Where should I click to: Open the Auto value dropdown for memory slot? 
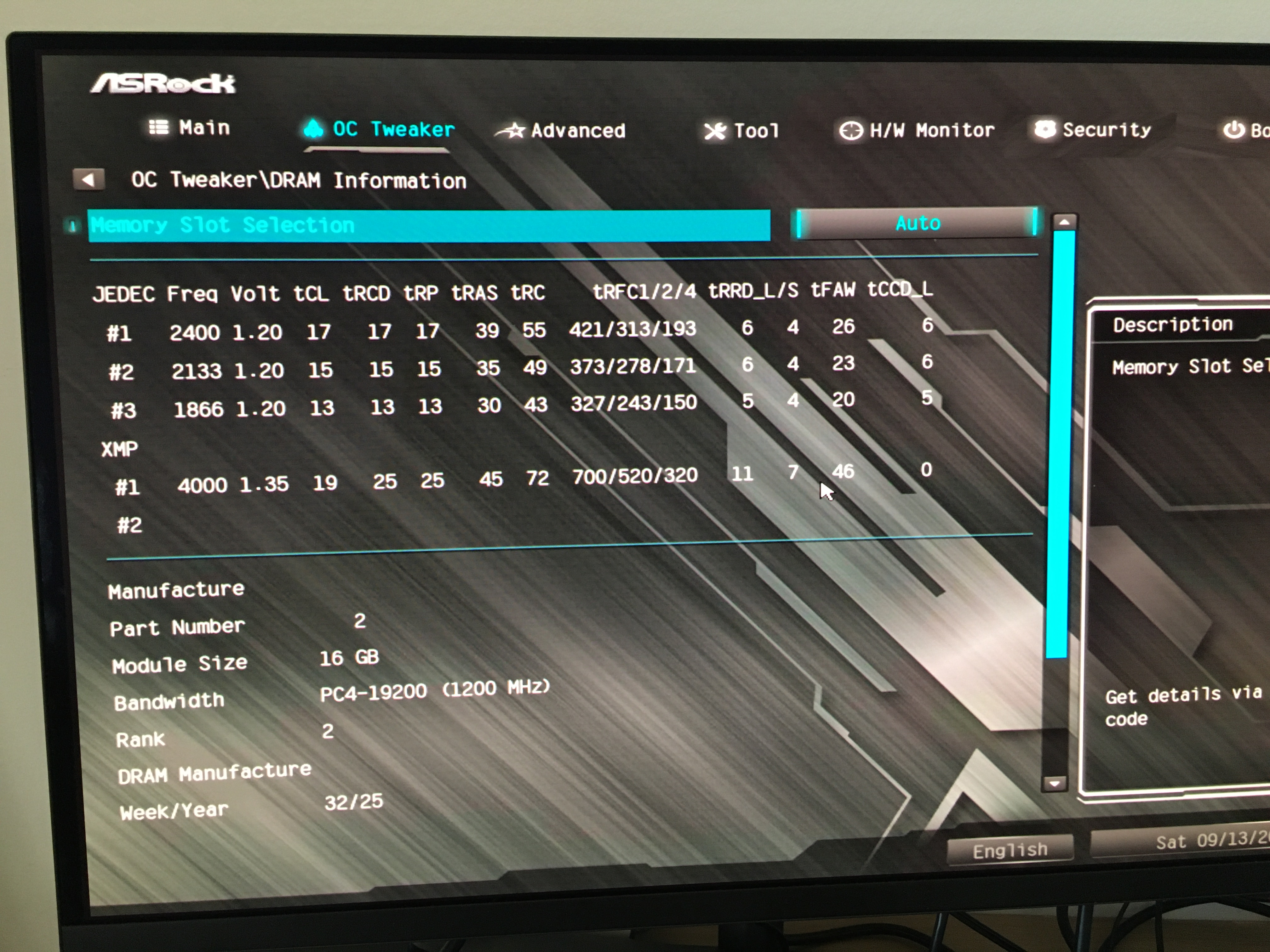pyautogui.click(x=917, y=223)
